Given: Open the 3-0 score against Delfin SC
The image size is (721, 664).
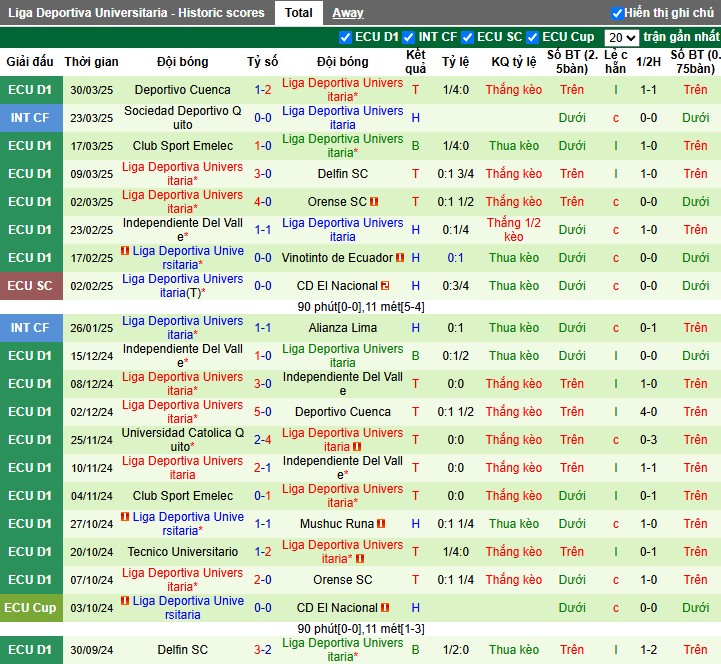Looking at the screenshot, I should 263,174.
